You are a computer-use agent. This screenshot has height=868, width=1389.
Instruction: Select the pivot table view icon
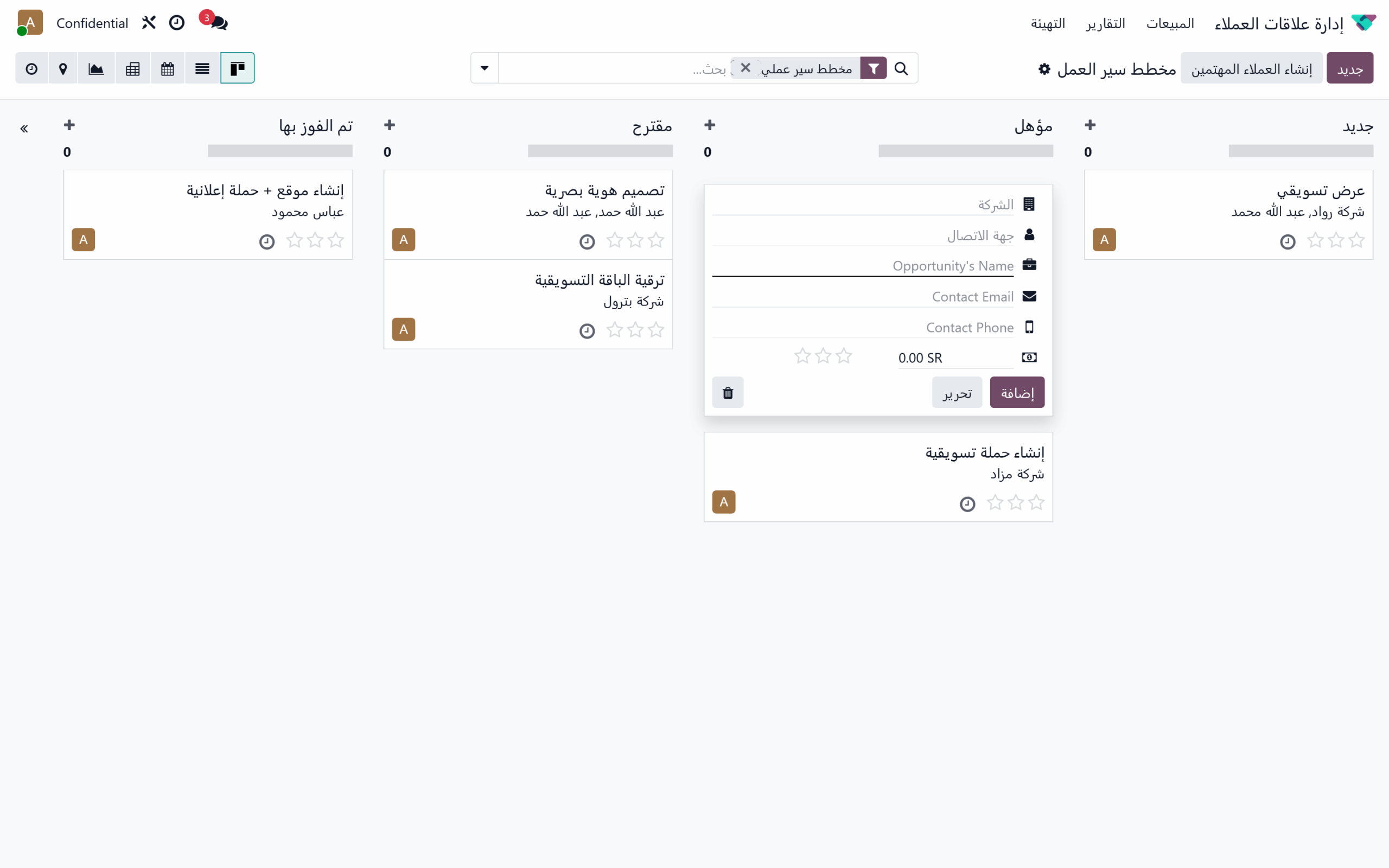(132, 68)
